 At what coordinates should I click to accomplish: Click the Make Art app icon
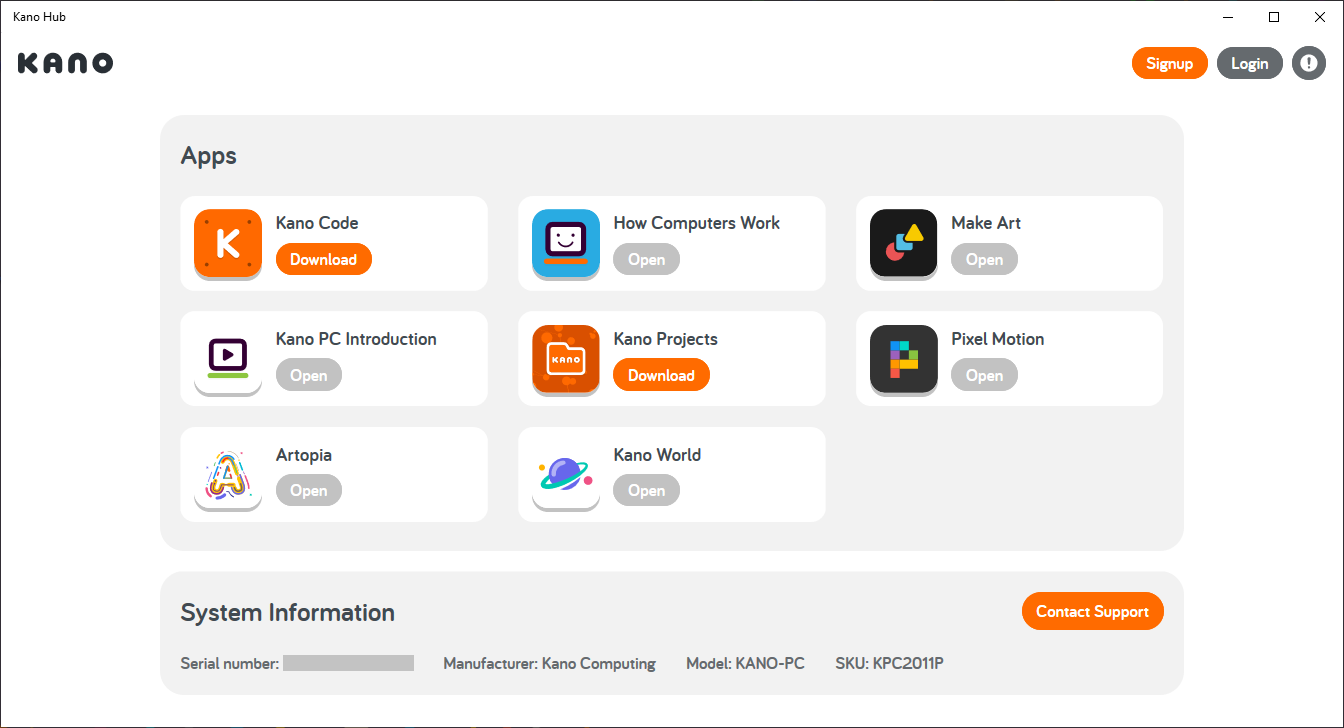click(x=904, y=244)
